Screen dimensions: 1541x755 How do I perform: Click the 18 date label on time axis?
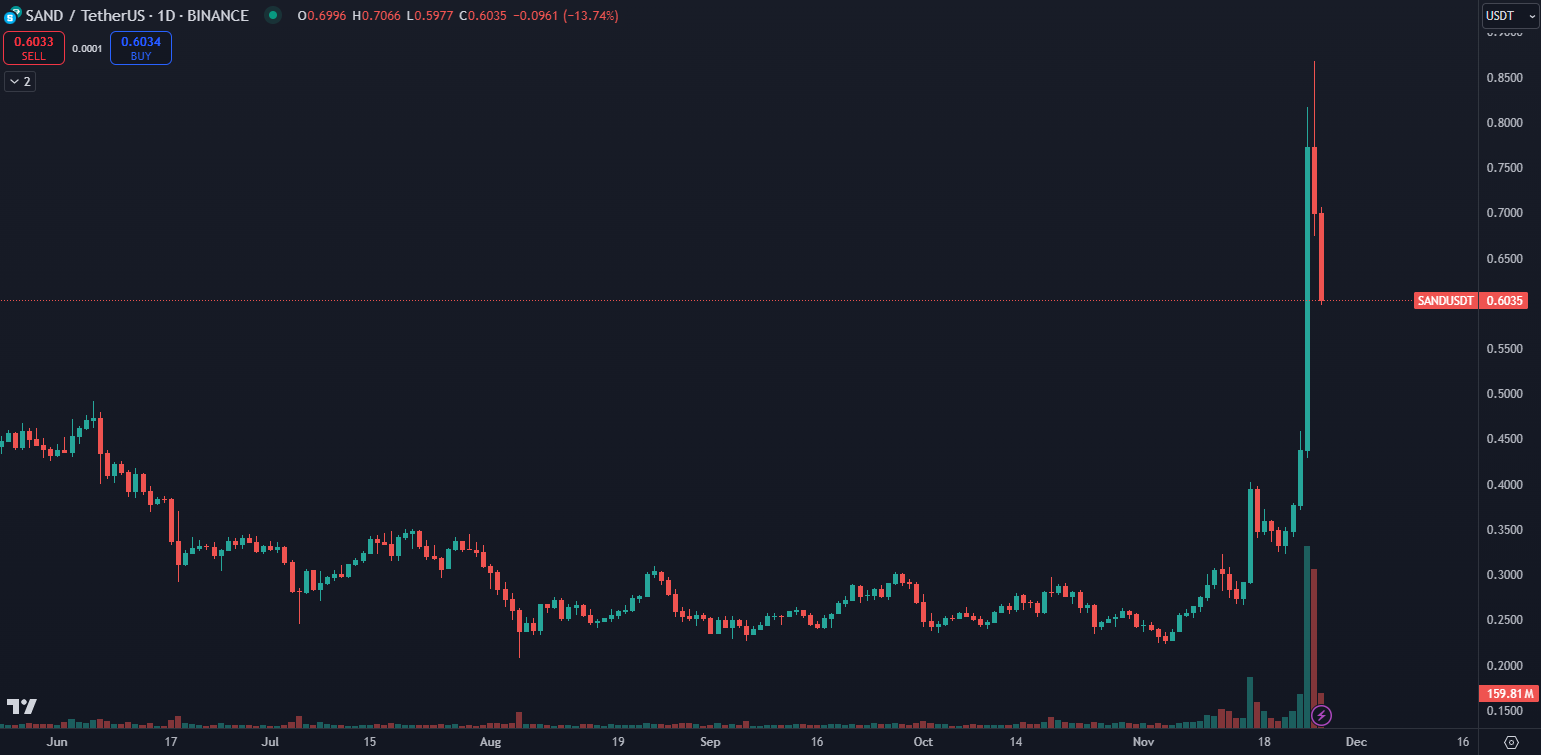pyautogui.click(x=1265, y=742)
